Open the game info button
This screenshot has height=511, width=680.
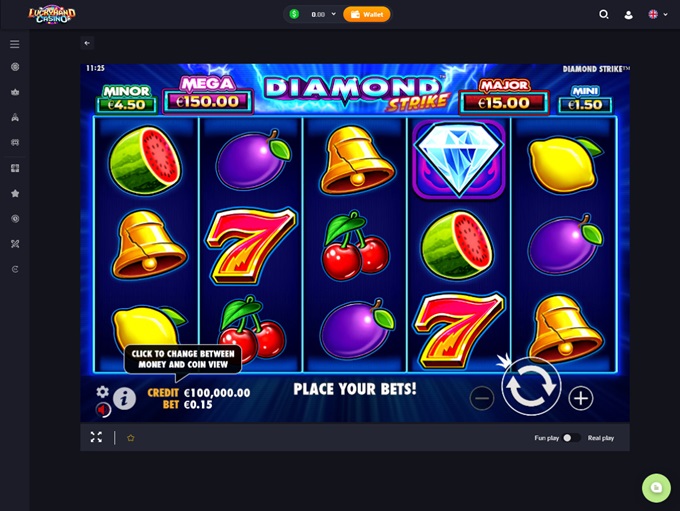[x=124, y=398]
